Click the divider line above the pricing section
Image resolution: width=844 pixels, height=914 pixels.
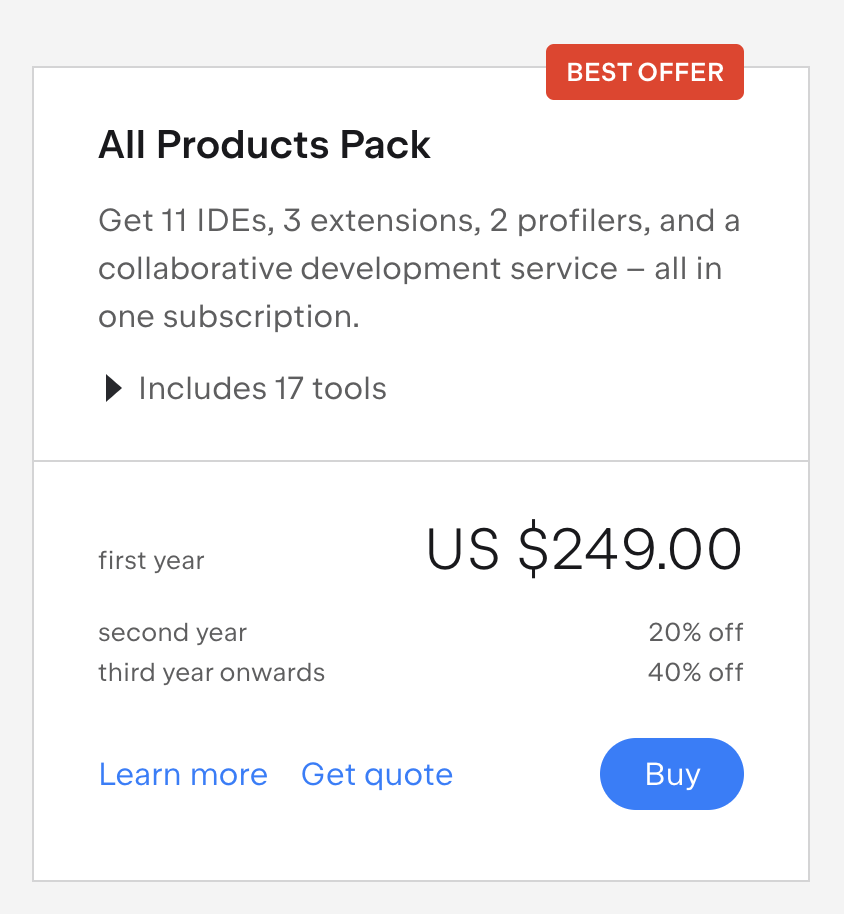coord(421,461)
